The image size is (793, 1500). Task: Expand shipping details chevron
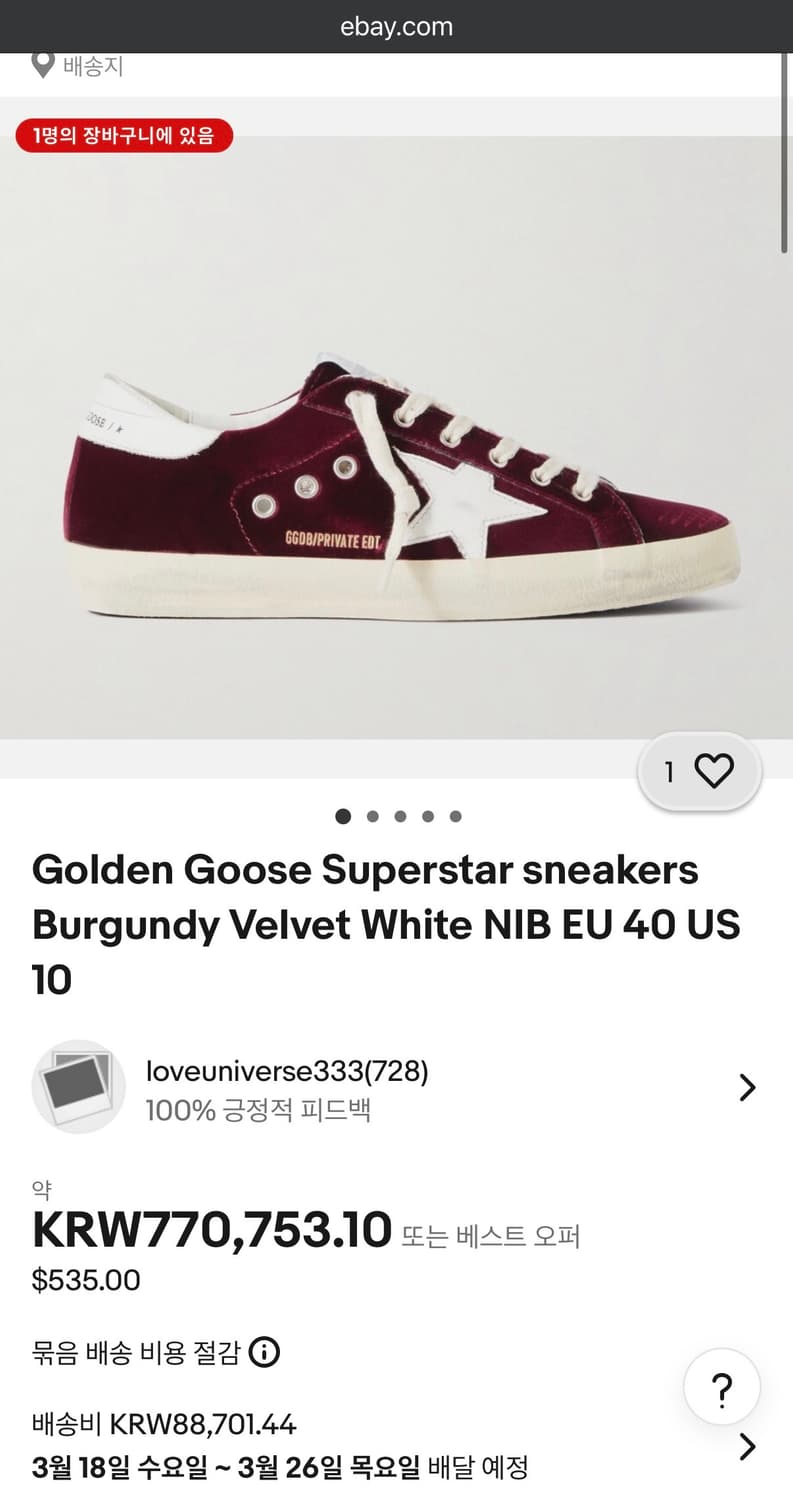[747, 1446]
